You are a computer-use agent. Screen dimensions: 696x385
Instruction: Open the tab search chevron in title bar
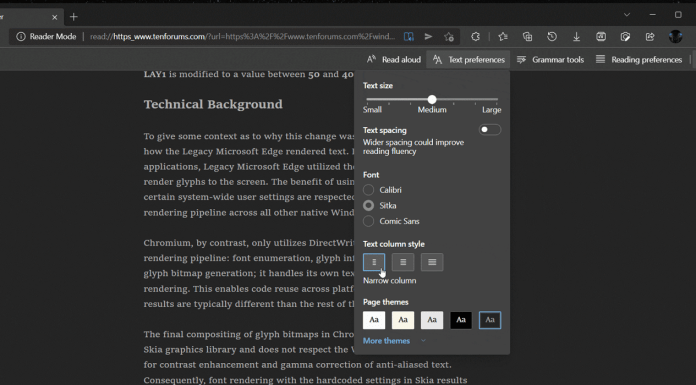627,15
